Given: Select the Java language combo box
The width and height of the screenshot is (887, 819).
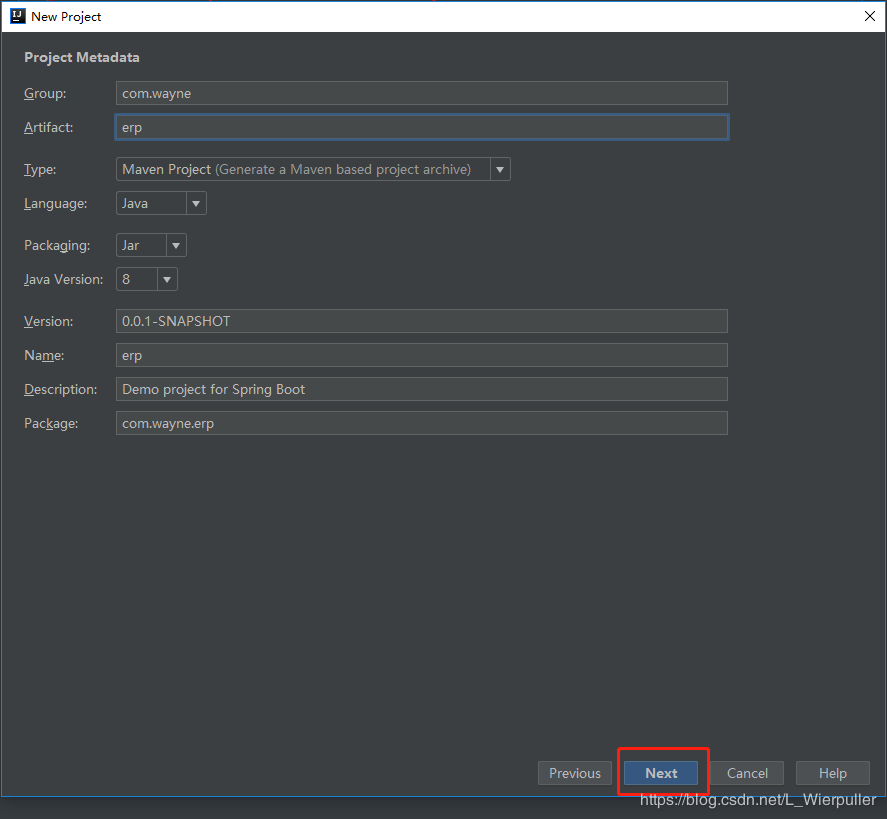Looking at the screenshot, I should pos(161,203).
